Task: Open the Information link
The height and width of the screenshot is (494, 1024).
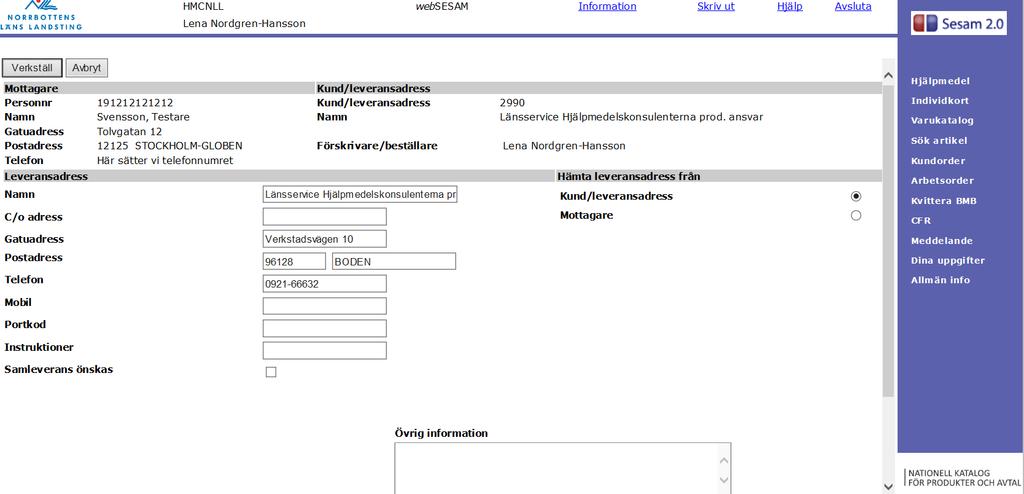Action: (607, 7)
